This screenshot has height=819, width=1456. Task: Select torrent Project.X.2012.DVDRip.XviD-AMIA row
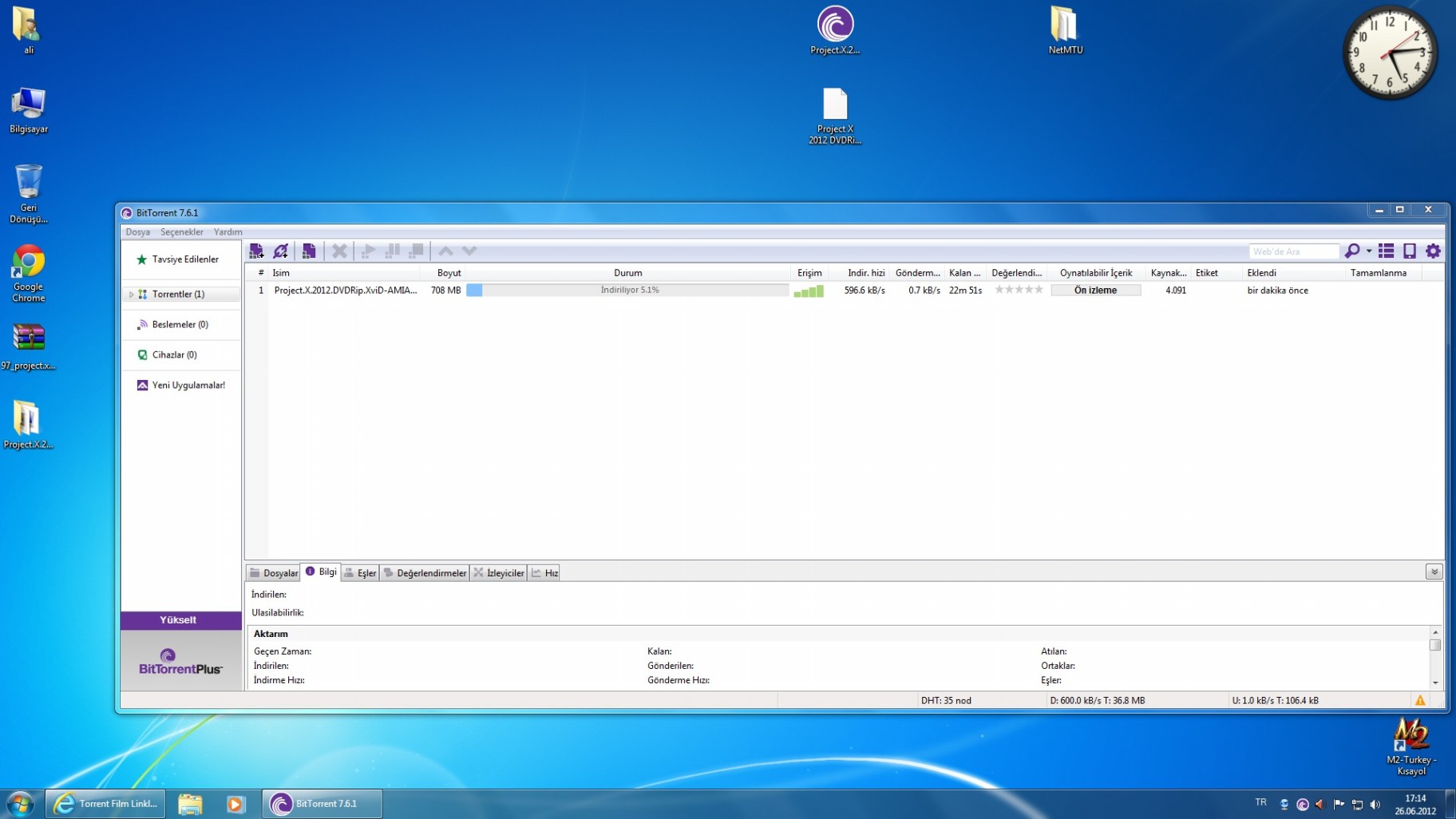pos(844,291)
